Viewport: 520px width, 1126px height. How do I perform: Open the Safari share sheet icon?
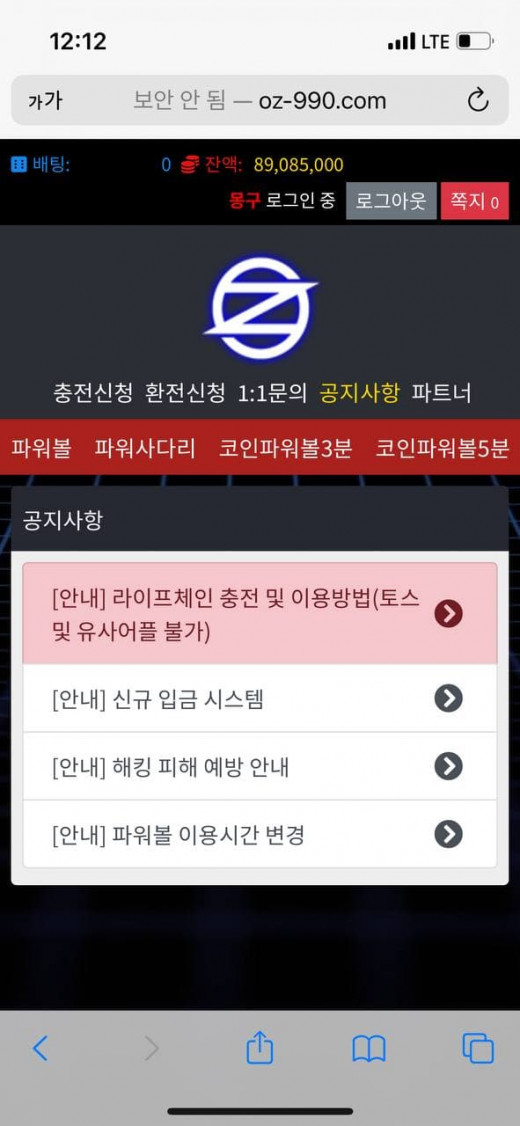coord(260,1048)
